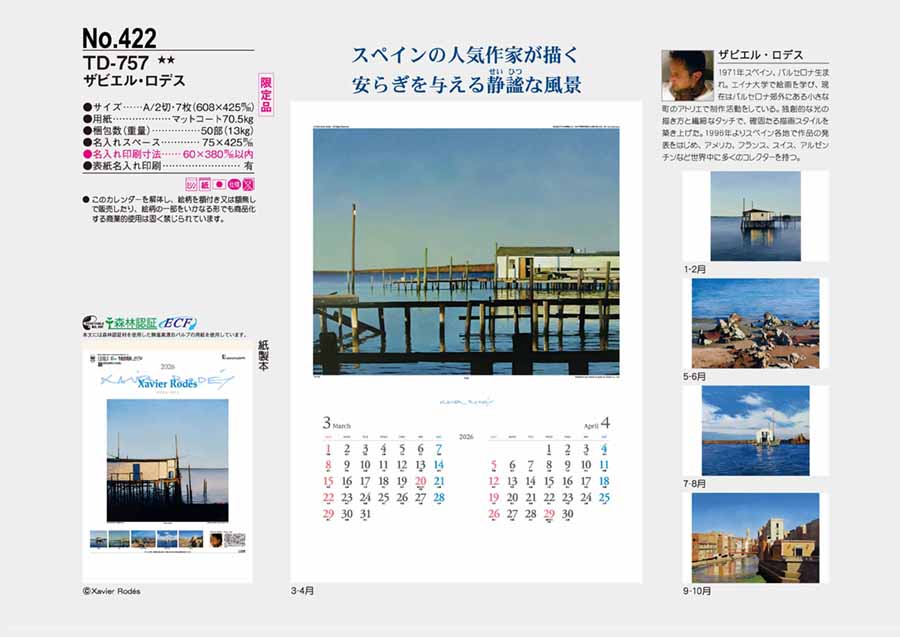Click the product name ザビエル・ロデス under TD-757
900x637 pixels.
(134, 81)
